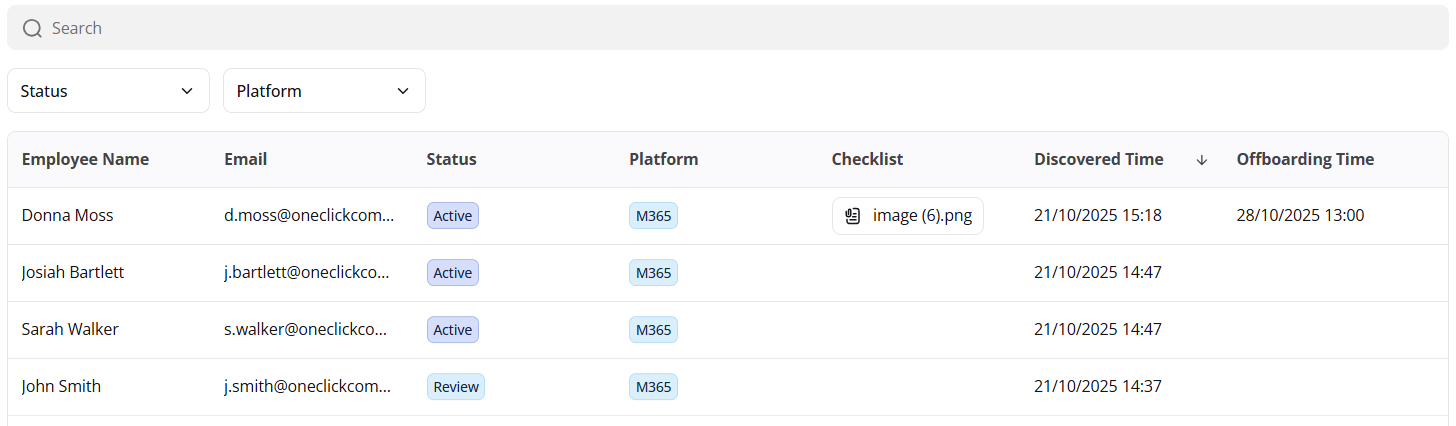
Task: Click the Platform column header
Action: (x=663, y=159)
